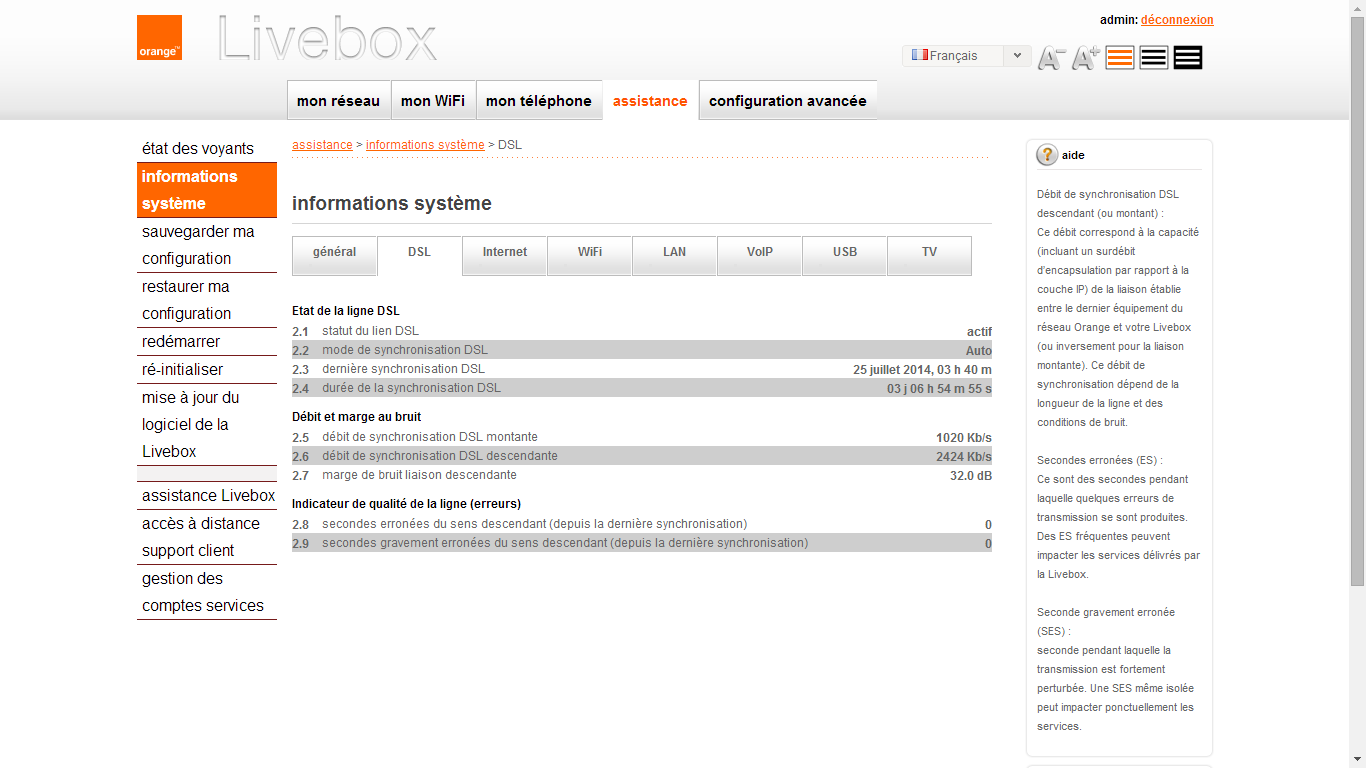Click the "1020 Kb/s" upstream rate value

[x=964, y=437]
